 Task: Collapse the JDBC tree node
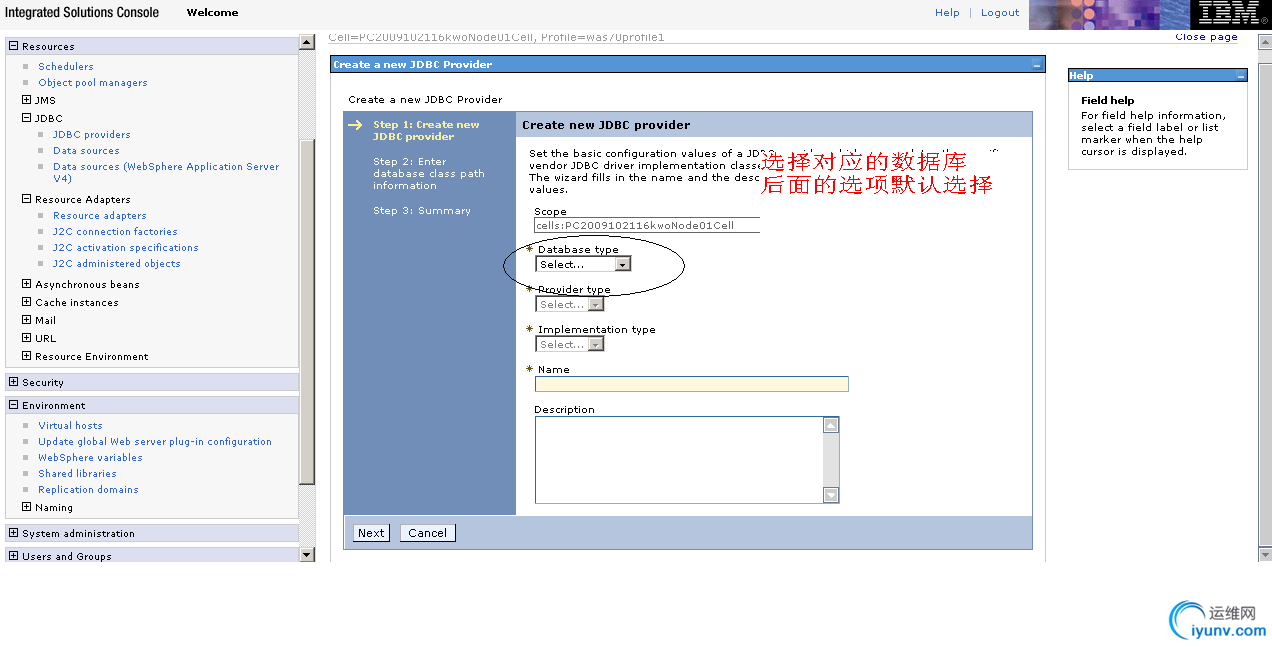[27, 118]
